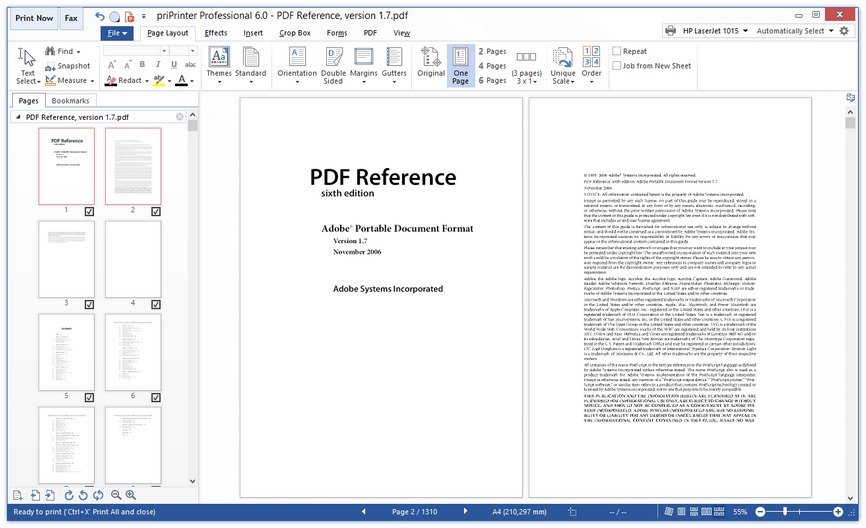
Task: Enable Job from New Sheet checkbox
Action: (617, 66)
